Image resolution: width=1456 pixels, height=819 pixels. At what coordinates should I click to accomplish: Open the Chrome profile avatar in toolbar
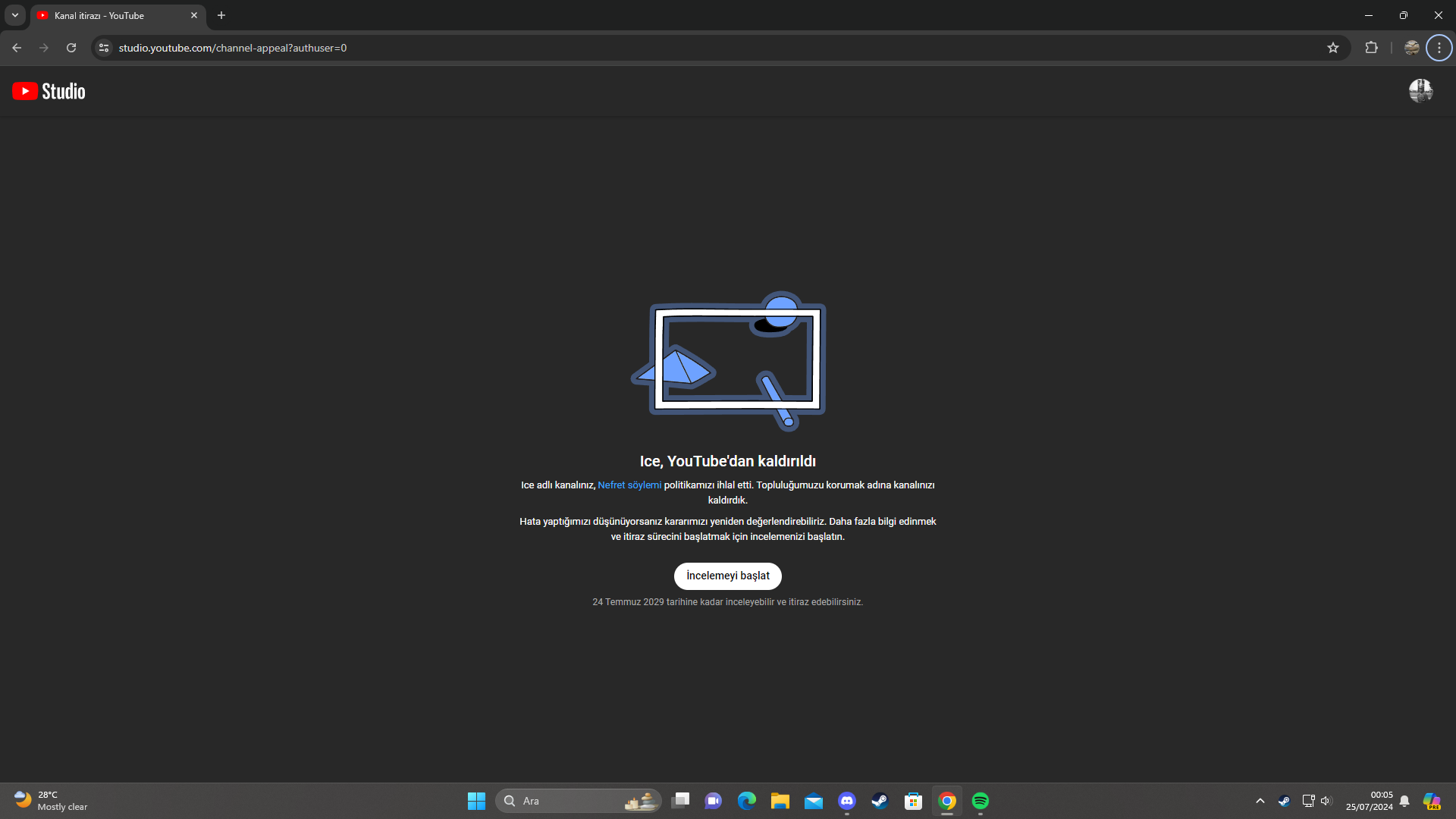click(1411, 48)
